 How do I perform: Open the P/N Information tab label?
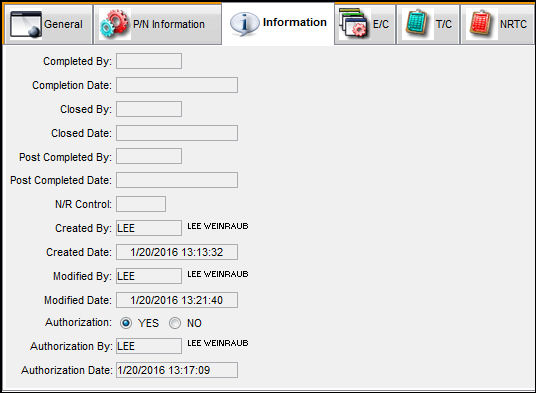[x=169, y=24]
